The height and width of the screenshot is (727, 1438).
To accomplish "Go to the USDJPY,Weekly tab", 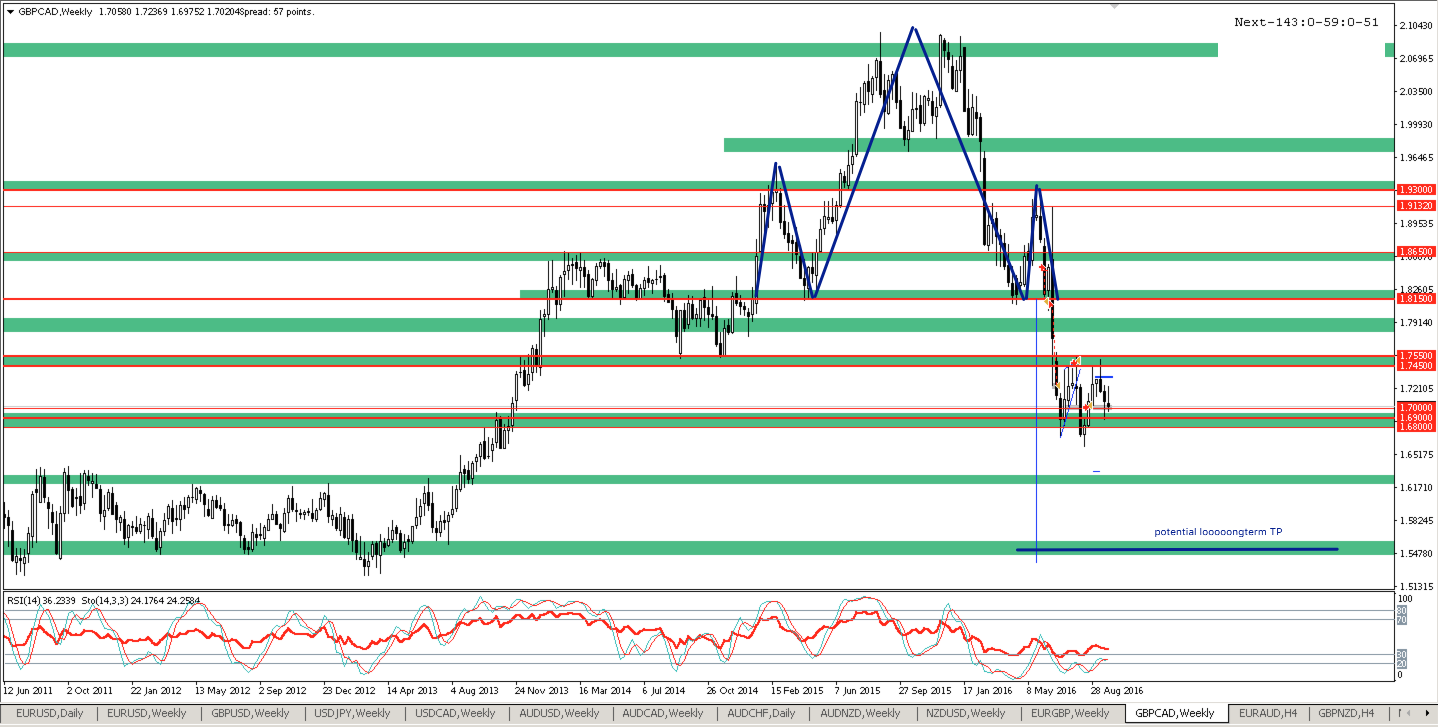I will tap(354, 713).
